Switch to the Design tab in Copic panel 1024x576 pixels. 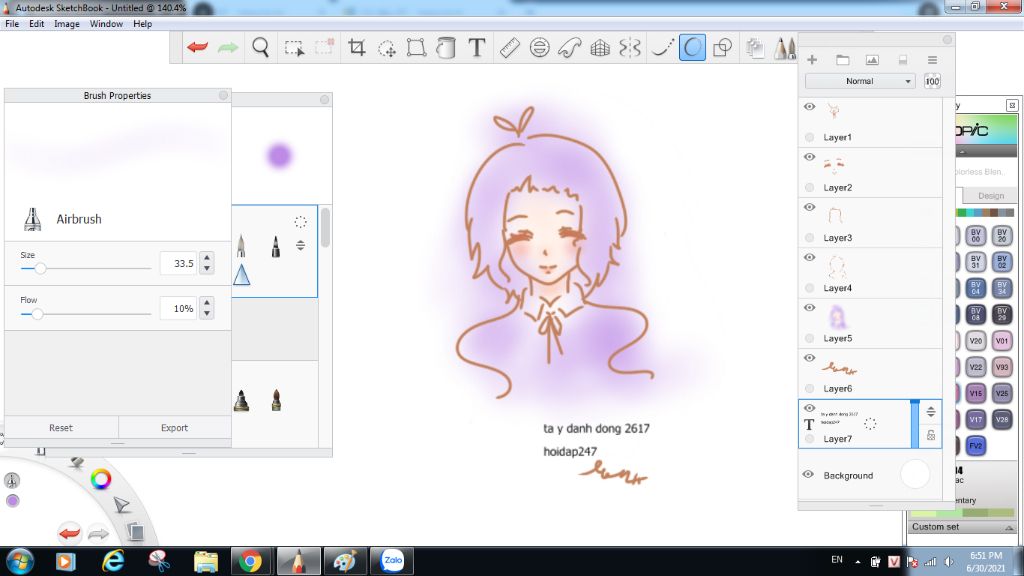(x=991, y=196)
